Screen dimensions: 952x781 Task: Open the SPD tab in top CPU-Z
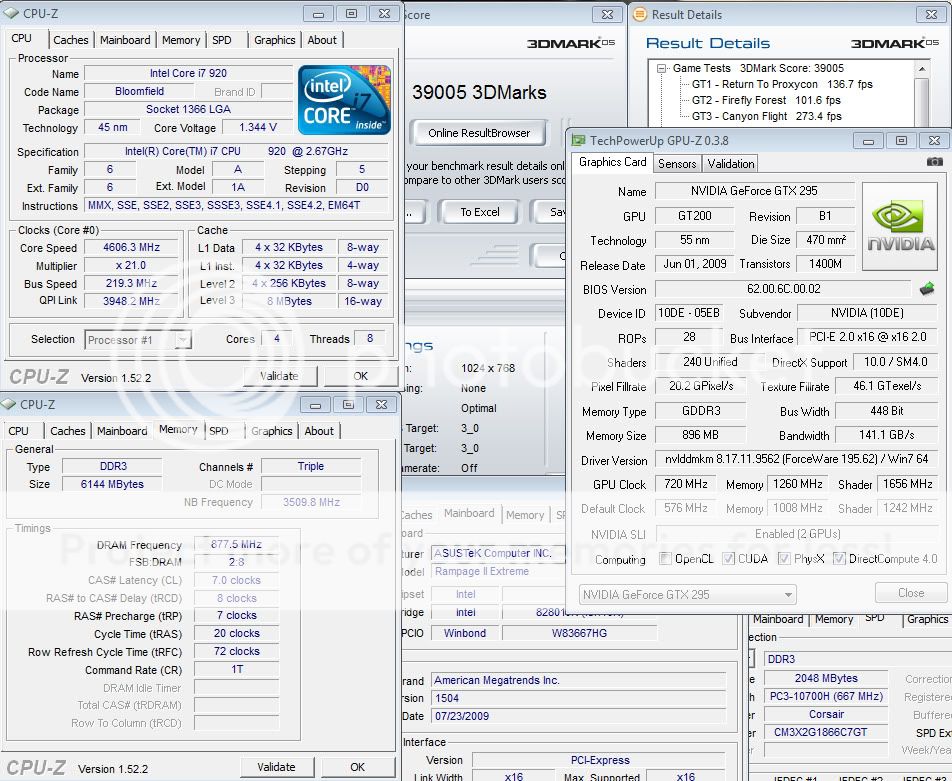click(222, 40)
